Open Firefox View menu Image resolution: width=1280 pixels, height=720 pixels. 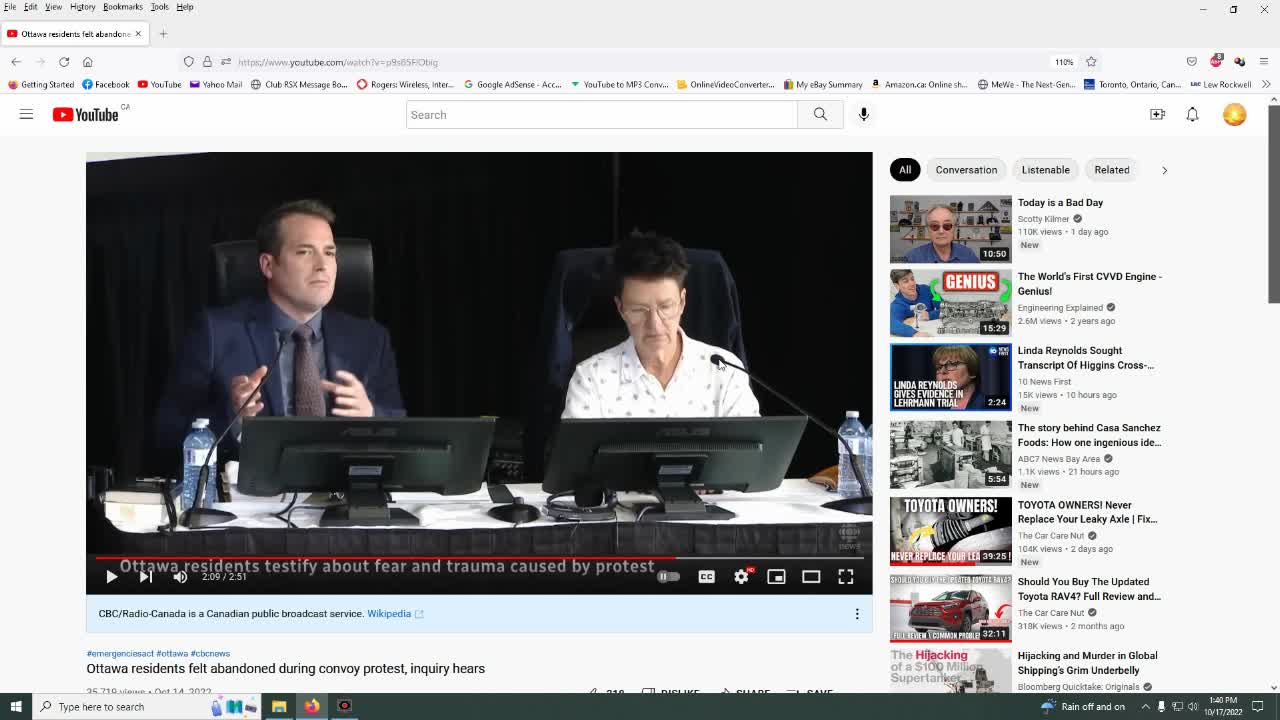[x=53, y=7]
